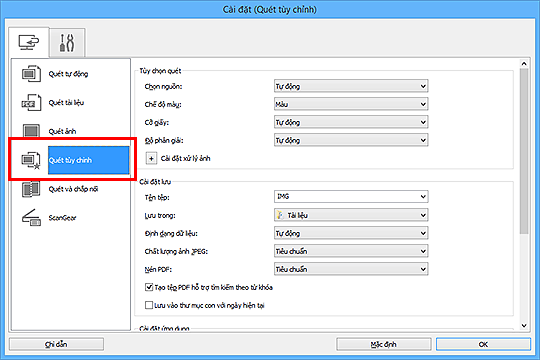Disable Tạo tệp PDF hỗ trợ tìm kiếm checkbox
540x360 pixels.
[149, 287]
